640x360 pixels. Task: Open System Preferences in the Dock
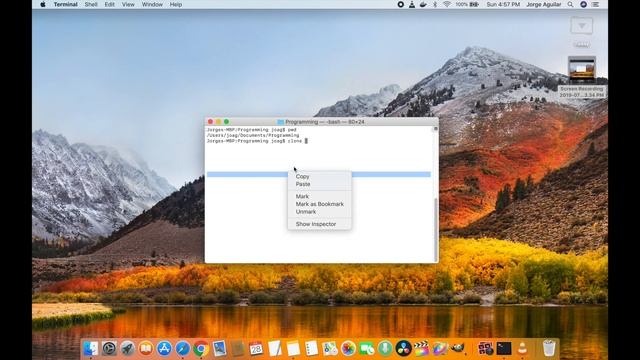point(109,348)
